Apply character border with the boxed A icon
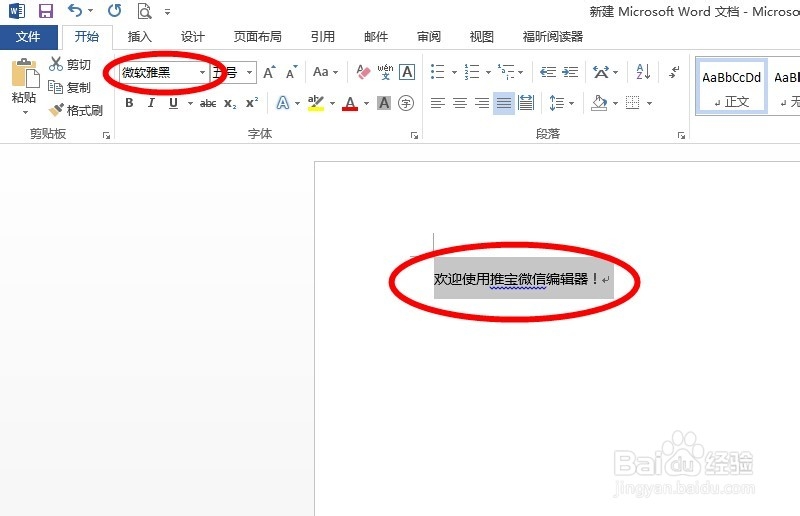Viewport: 800px width, 516px height. [407, 72]
